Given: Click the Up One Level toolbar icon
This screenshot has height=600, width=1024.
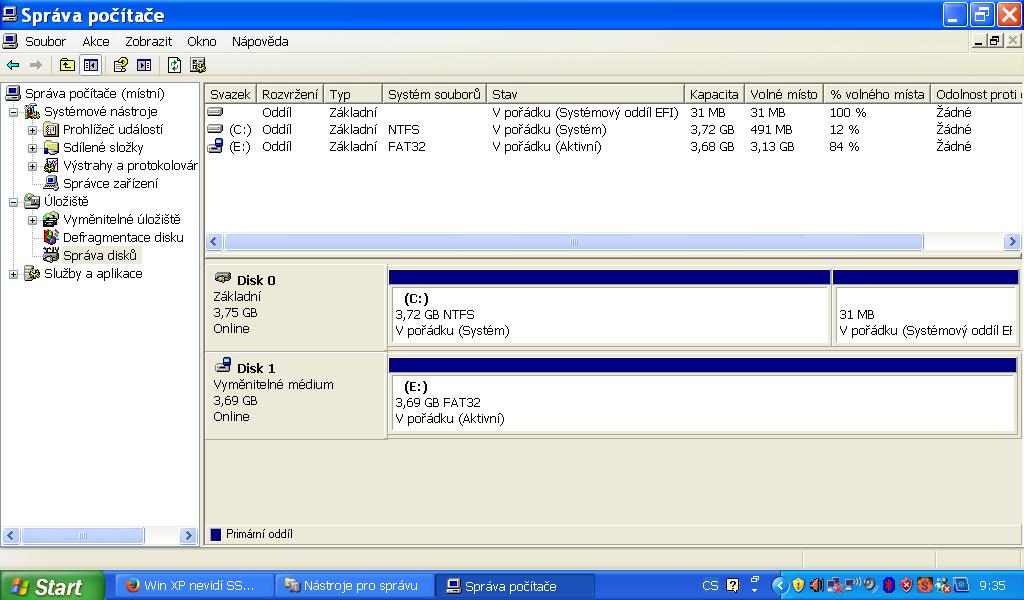Looking at the screenshot, I should coord(67,65).
